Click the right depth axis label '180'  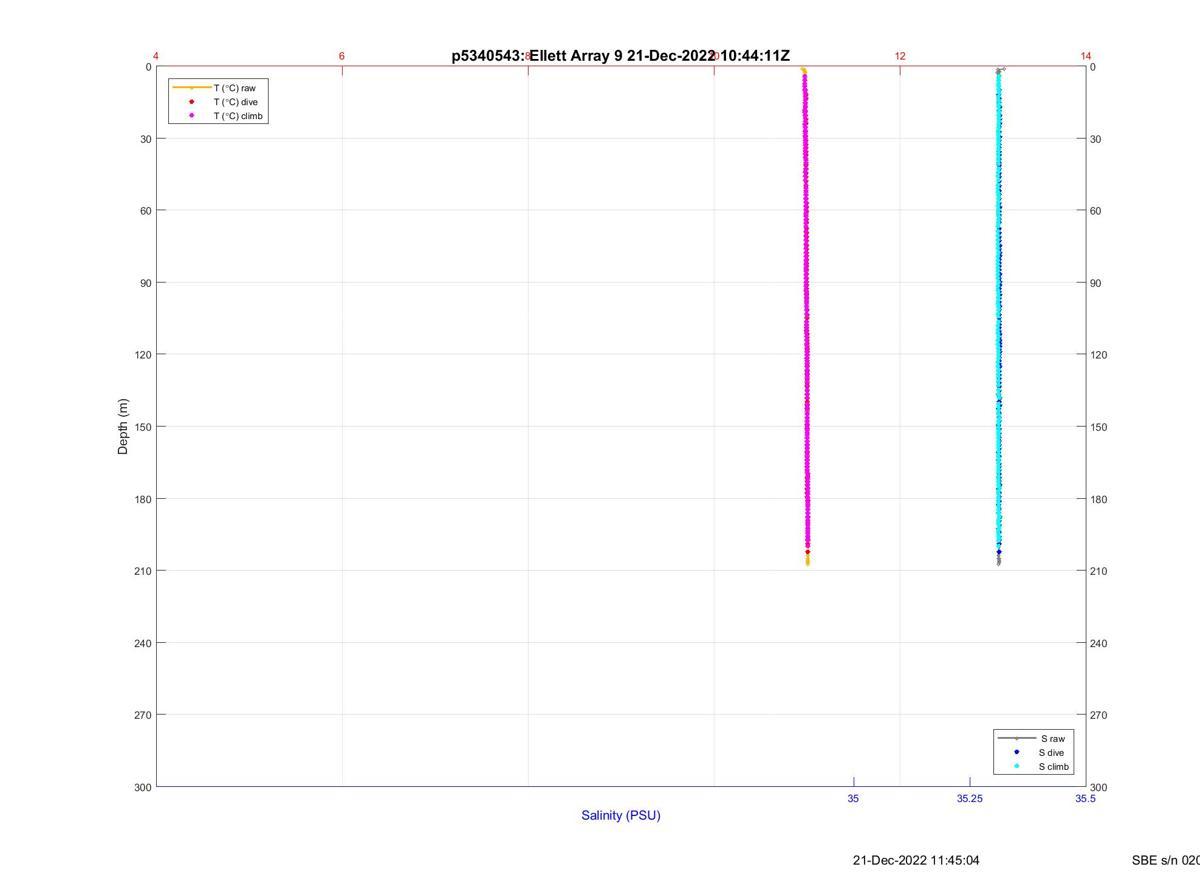[1099, 499]
